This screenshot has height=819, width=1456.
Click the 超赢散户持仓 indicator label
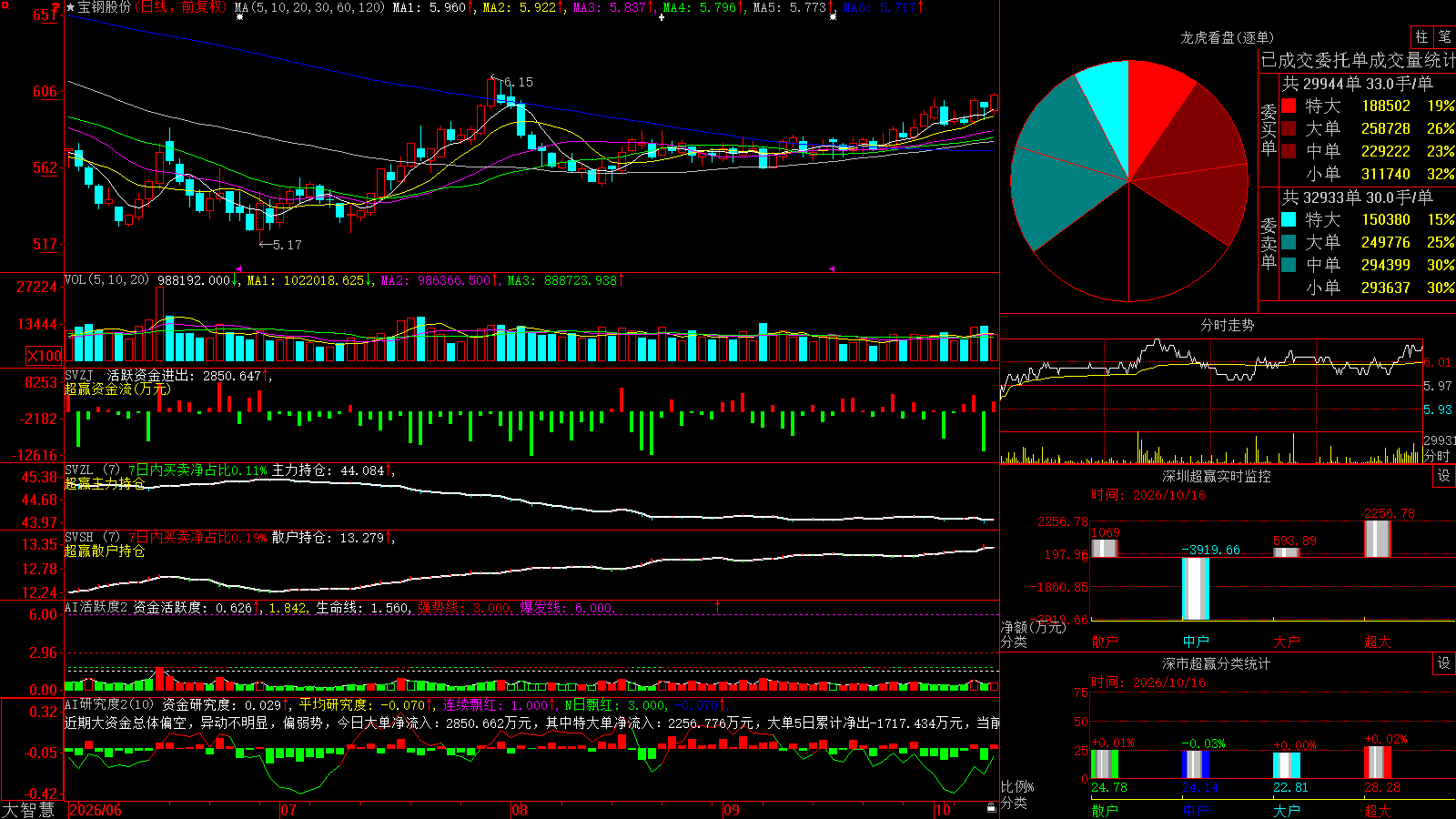(105, 551)
